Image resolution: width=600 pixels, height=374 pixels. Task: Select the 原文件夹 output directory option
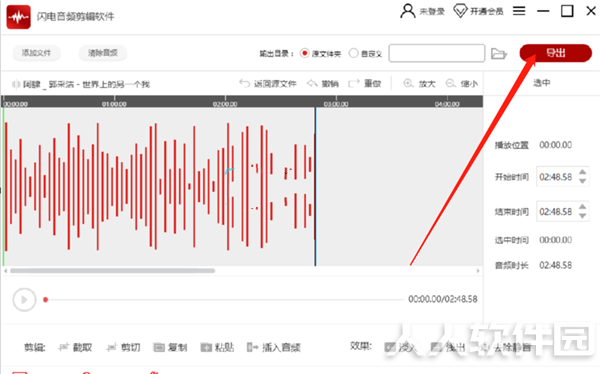pos(305,53)
